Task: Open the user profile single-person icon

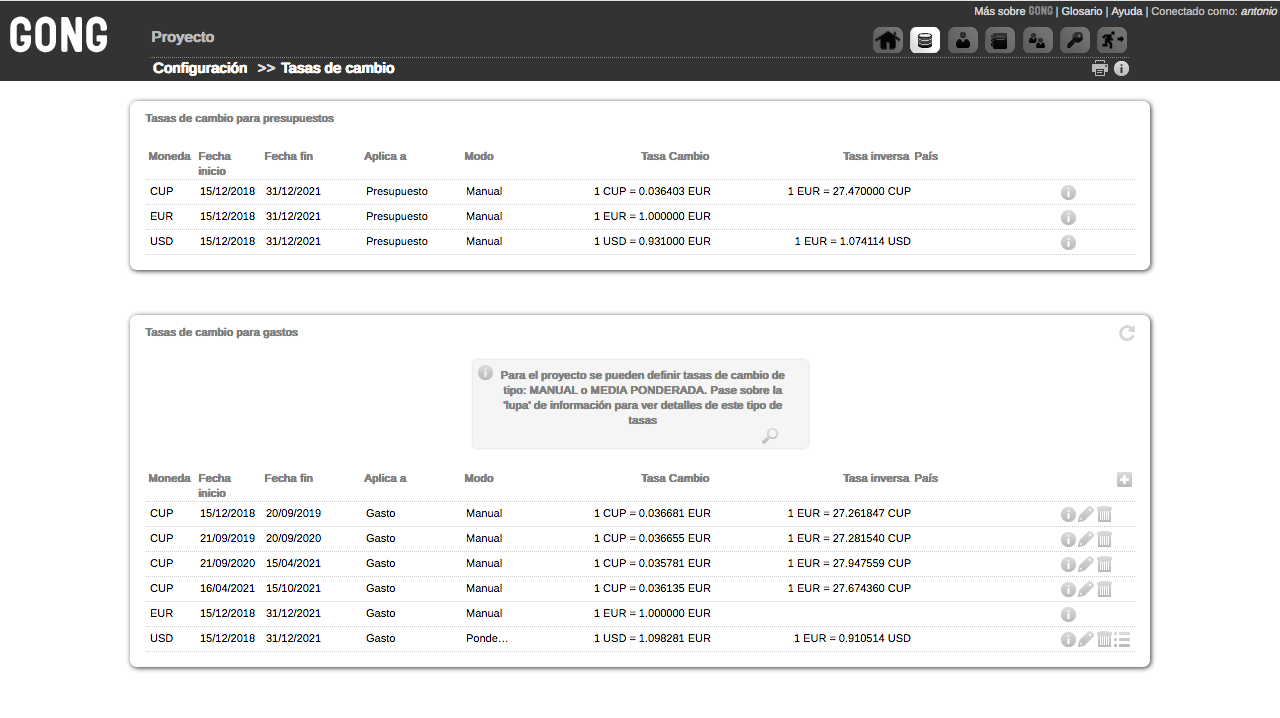Action: tap(962, 40)
